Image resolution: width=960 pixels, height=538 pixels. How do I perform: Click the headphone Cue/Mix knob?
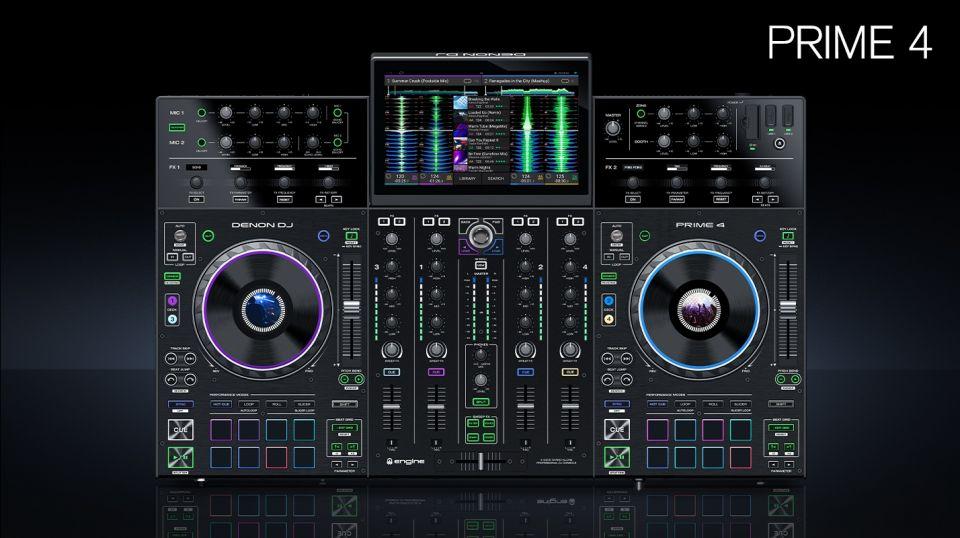point(481,353)
